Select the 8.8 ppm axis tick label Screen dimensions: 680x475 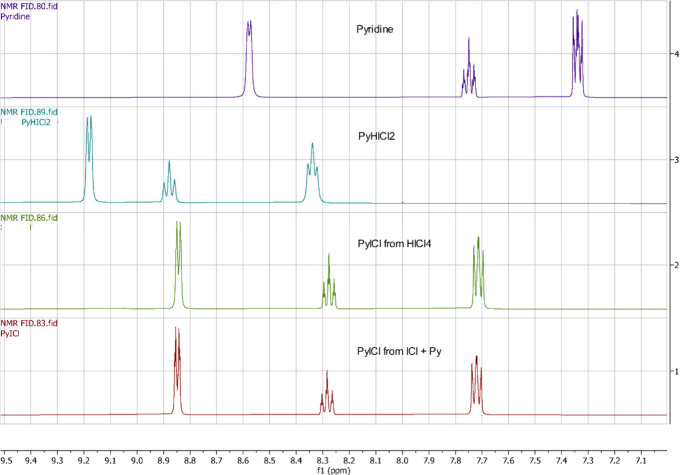point(190,460)
